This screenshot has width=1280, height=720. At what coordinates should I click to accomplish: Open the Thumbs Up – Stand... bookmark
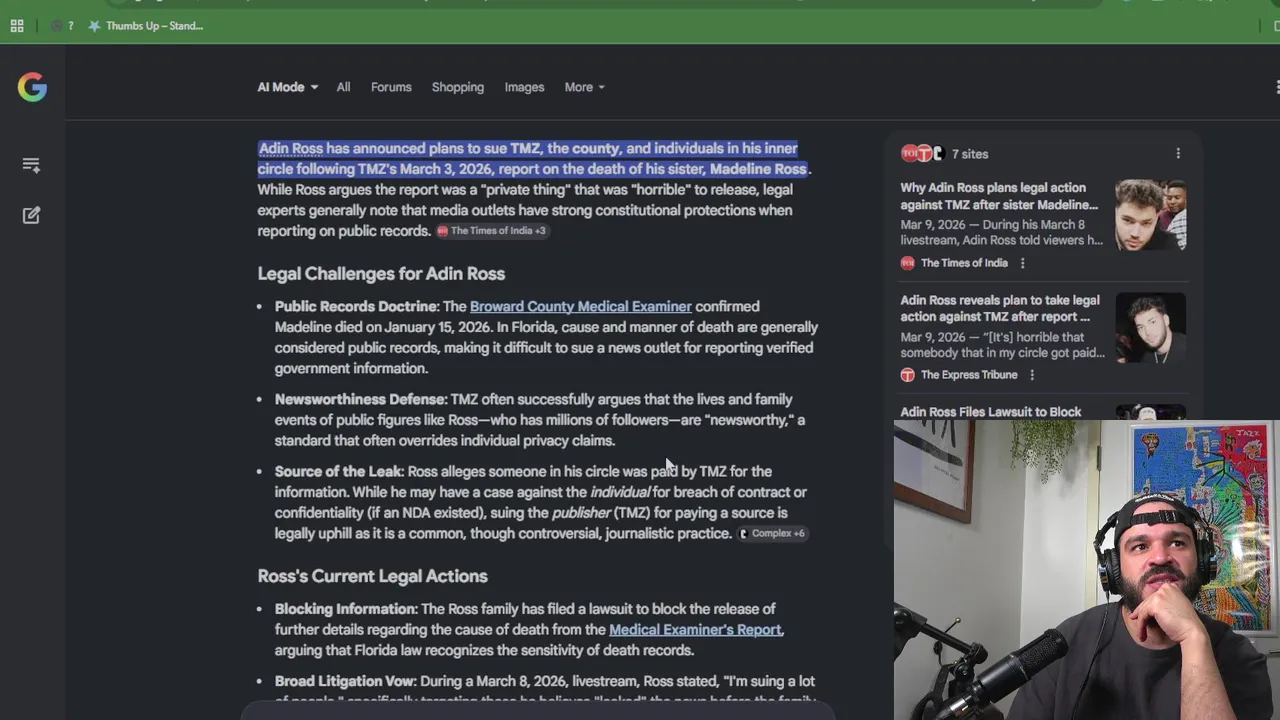[146, 26]
